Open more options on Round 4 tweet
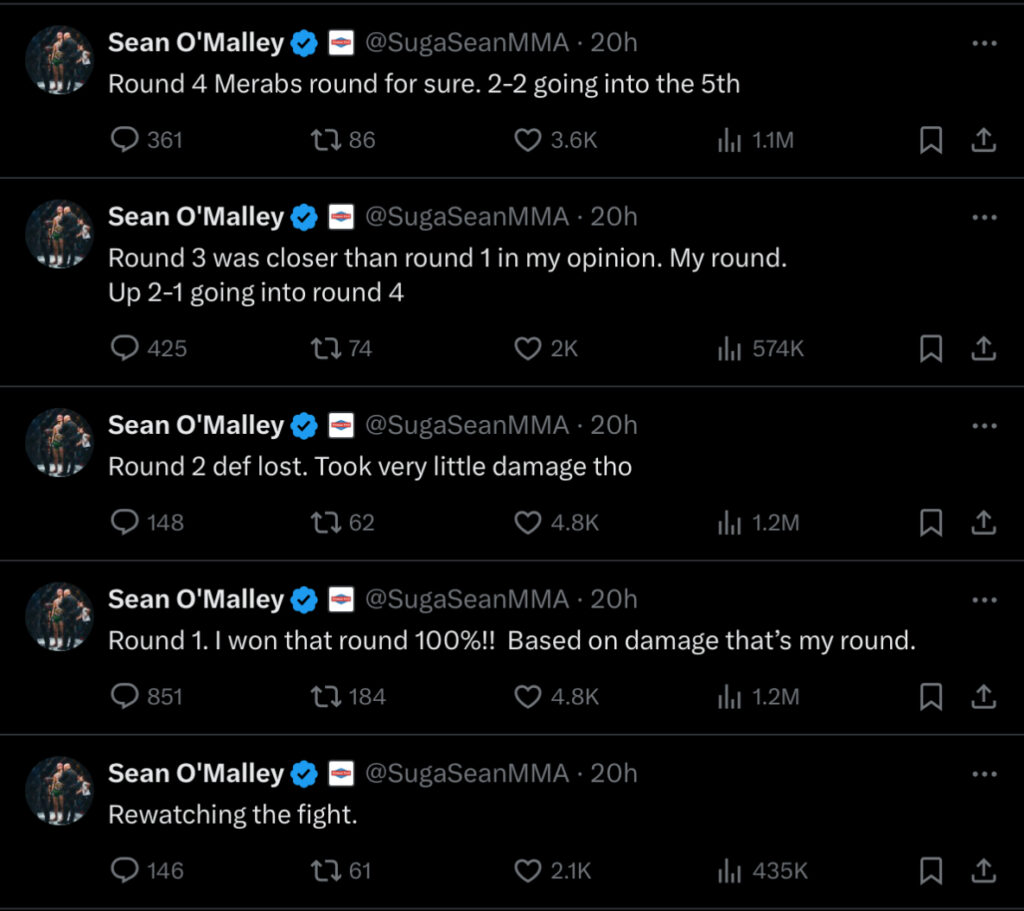The height and width of the screenshot is (911, 1024). coord(984,43)
